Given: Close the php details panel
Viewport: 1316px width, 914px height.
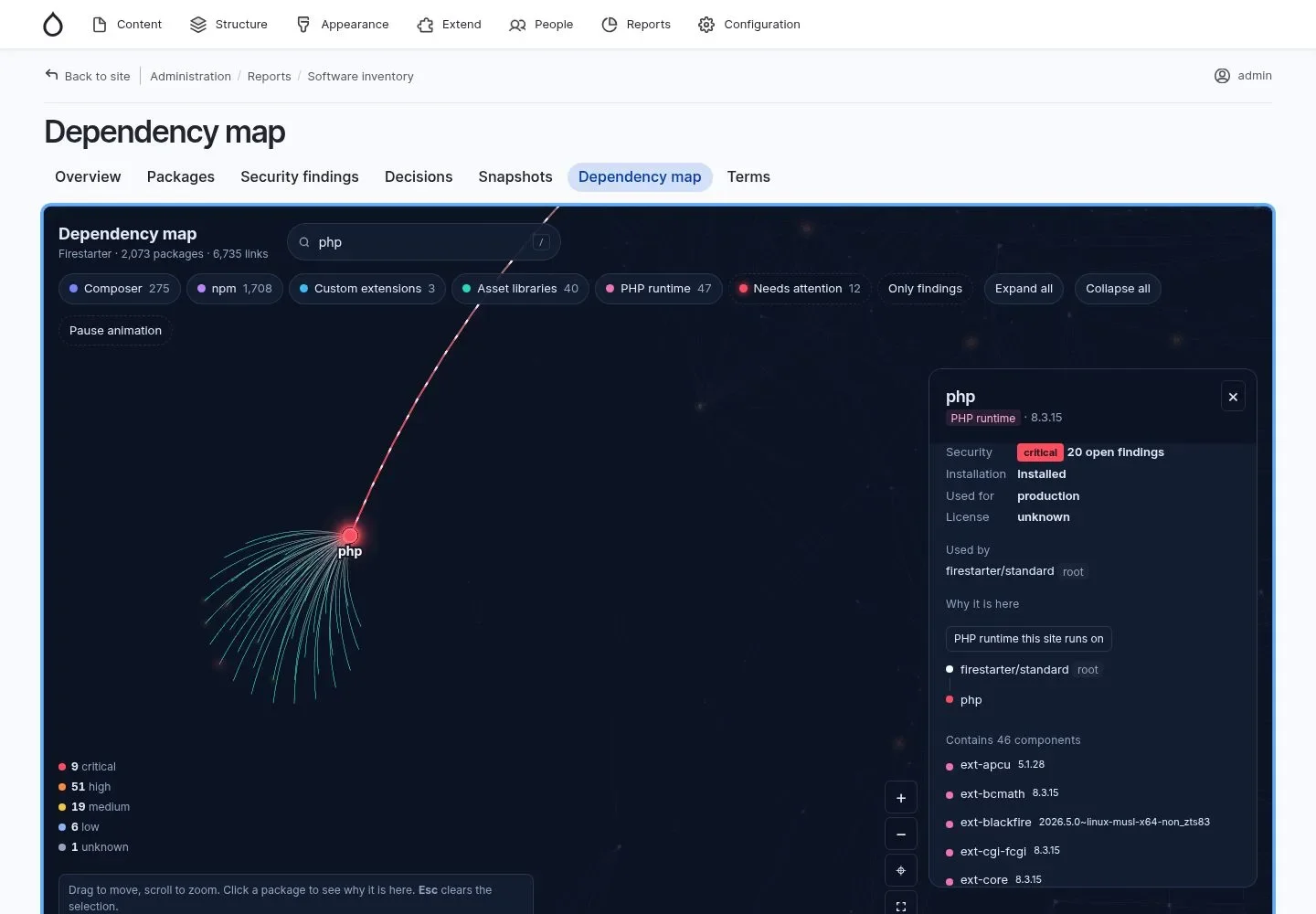Looking at the screenshot, I should 1233,397.
